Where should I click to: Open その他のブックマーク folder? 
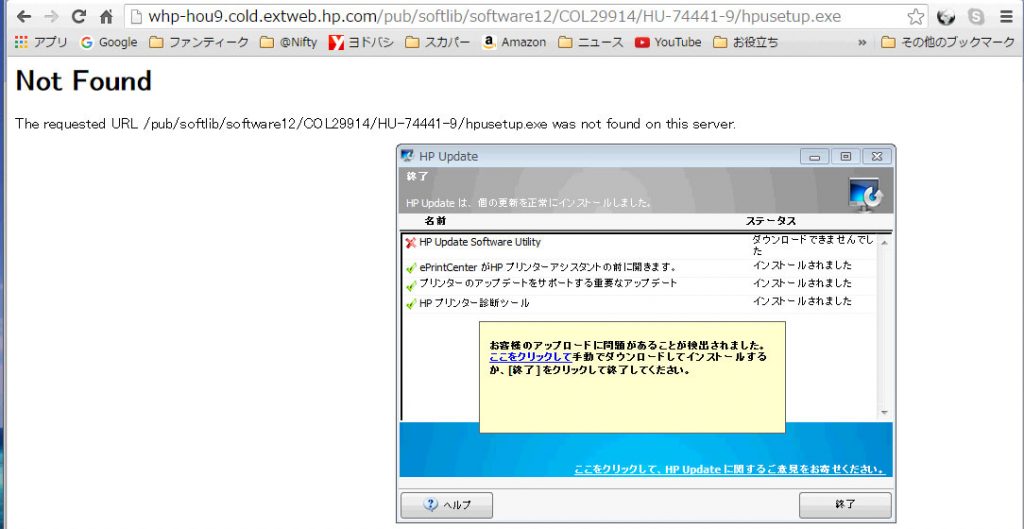tap(949, 42)
